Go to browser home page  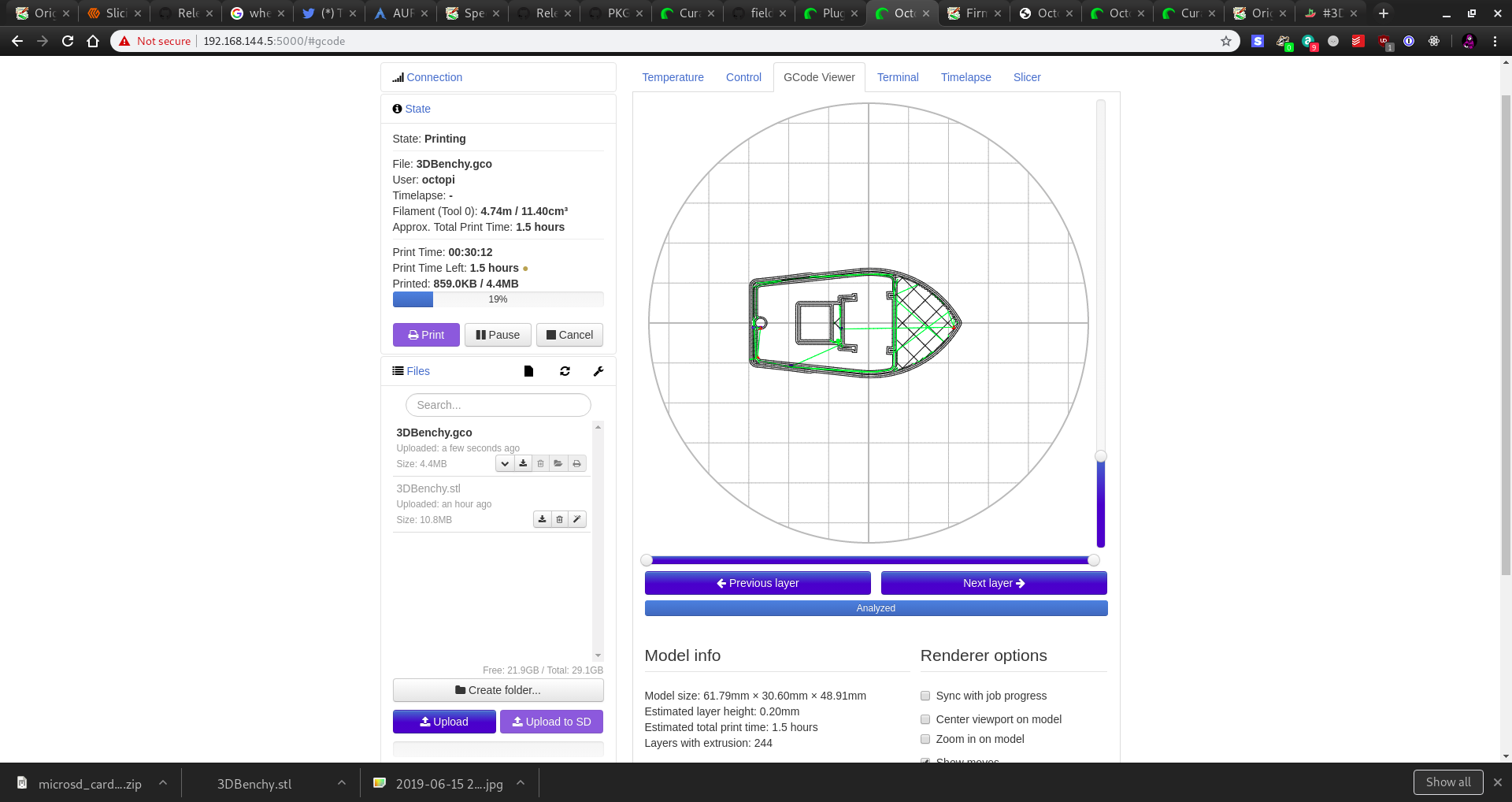point(93,41)
